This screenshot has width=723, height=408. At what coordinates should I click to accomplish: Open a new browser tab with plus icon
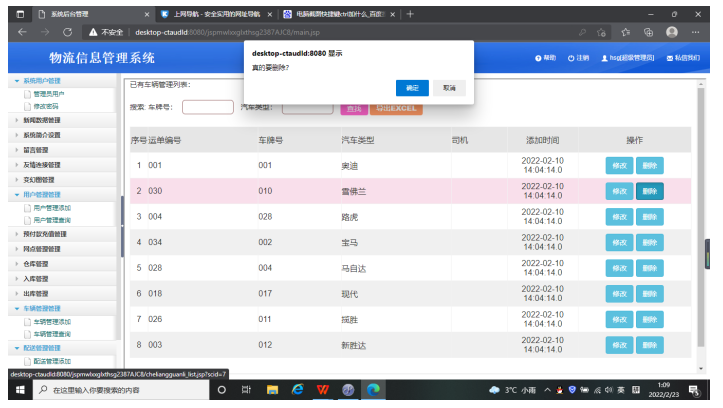pos(410,14)
